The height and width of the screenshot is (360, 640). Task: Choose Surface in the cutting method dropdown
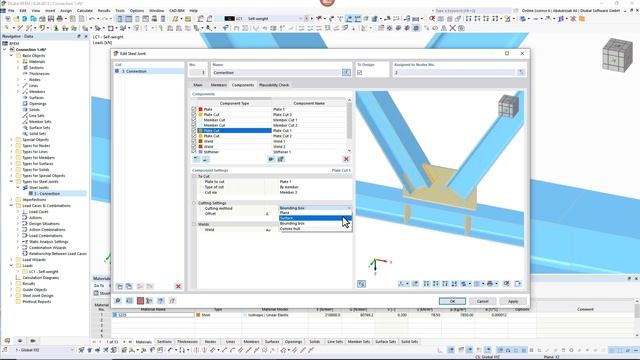[315, 218]
